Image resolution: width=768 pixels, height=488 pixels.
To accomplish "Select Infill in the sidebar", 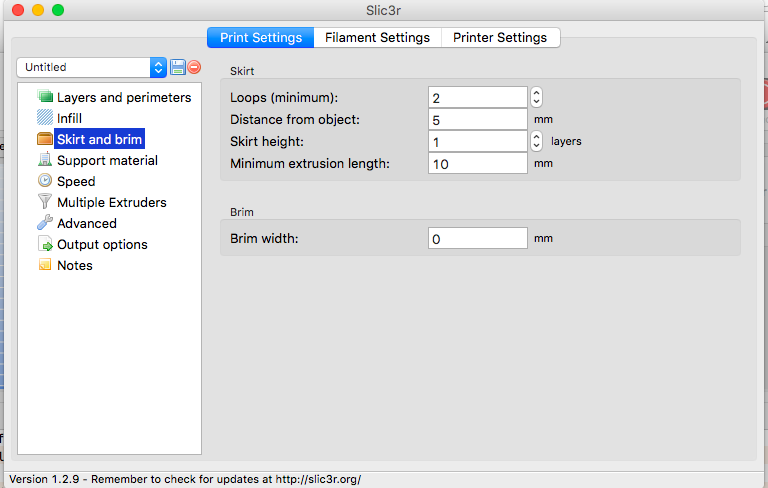I will point(69,118).
